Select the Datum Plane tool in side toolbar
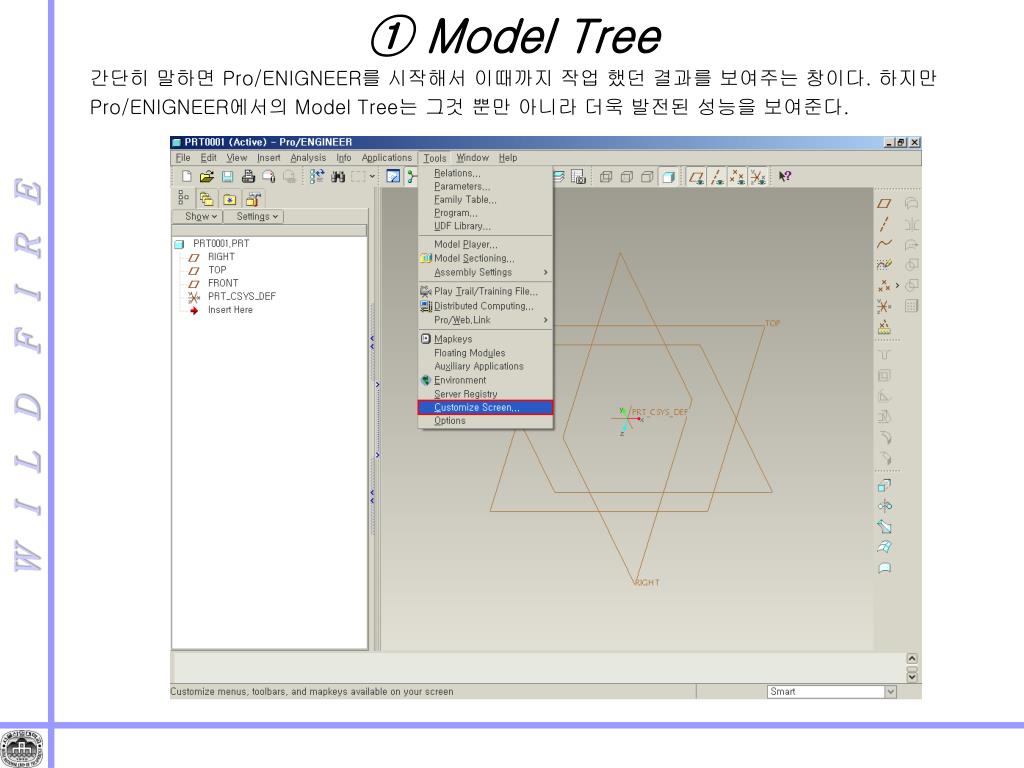Image resolution: width=1024 pixels, height=768 pixels. pyautogui.click(x=884, y=204)
